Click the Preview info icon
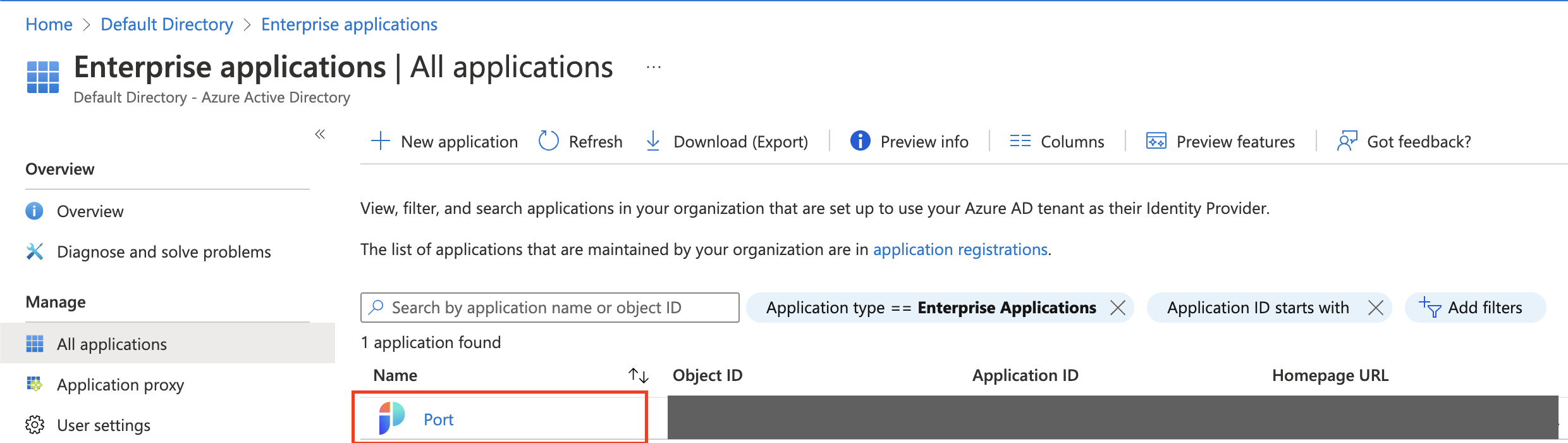The height and width of the screenshot is (443, 1568). (x=860, y=141)
